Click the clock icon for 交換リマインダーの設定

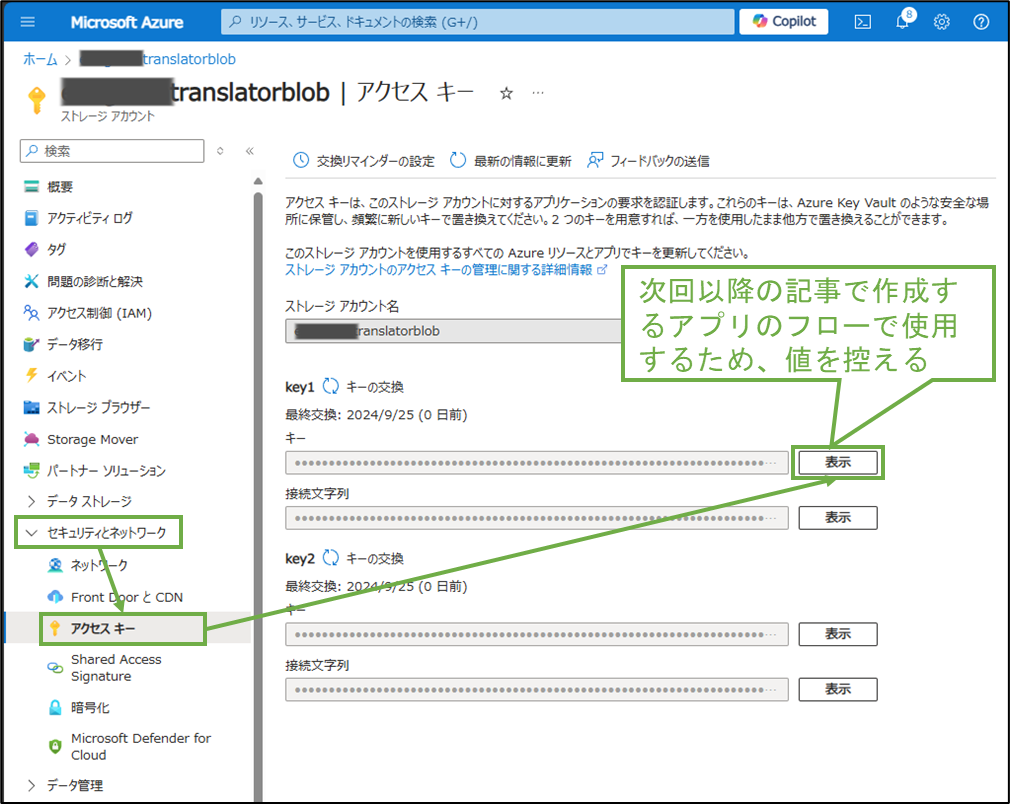pyautogui.click(x=301, y=160)
